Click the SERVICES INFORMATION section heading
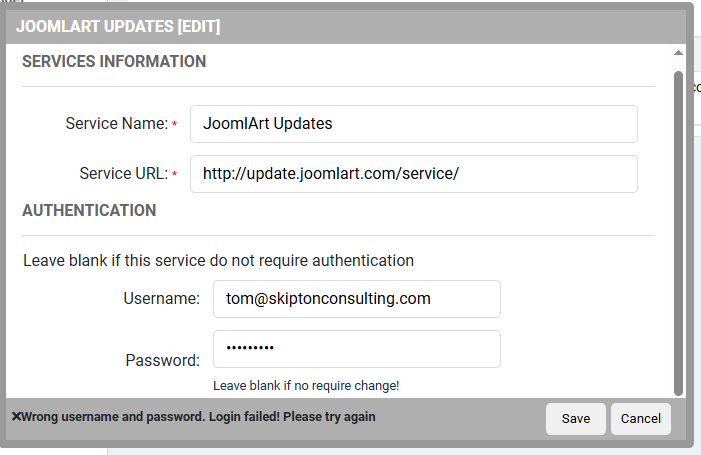The image size is (701, 455). click(x=114, y=62)
